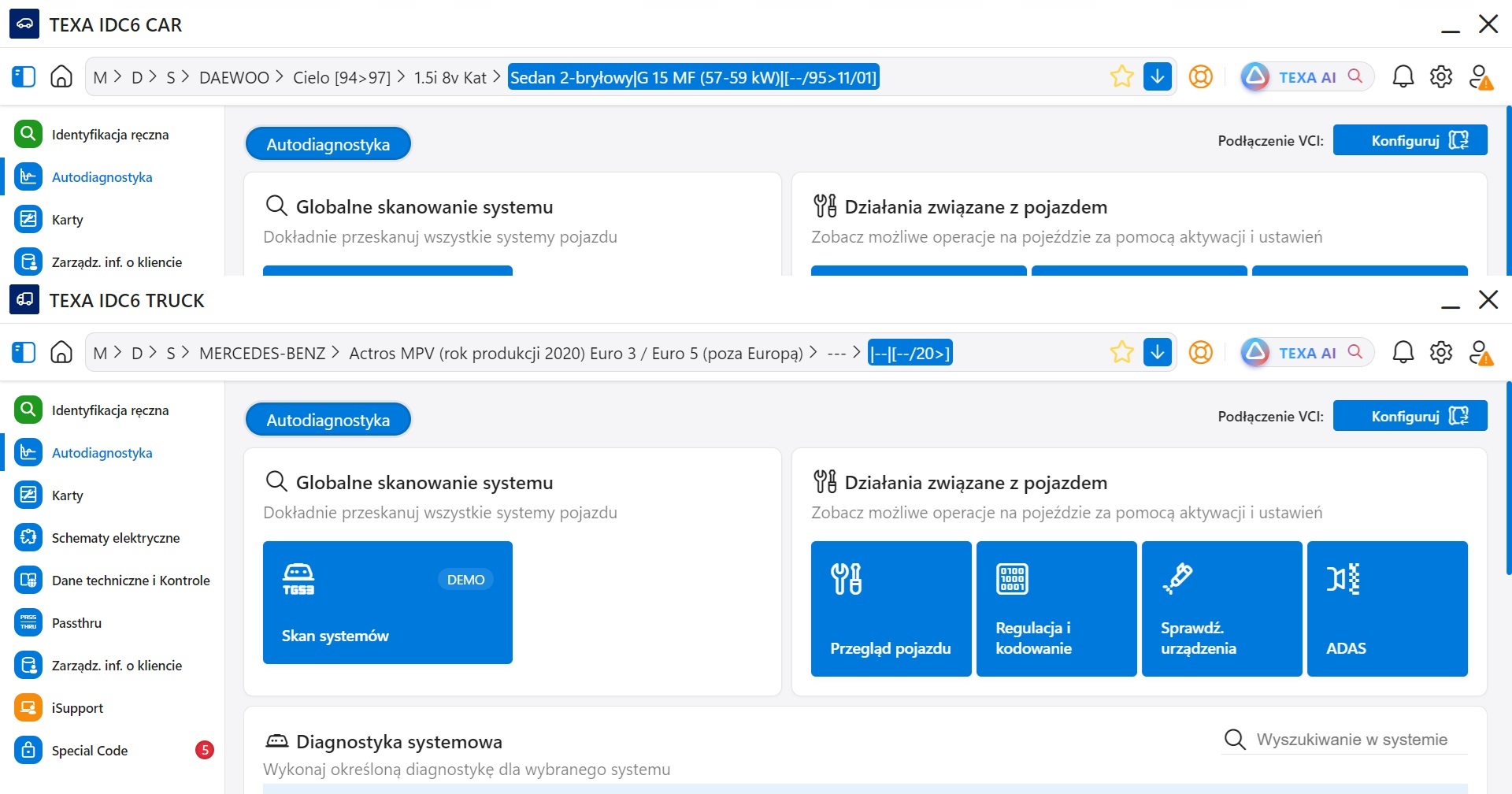Start Skan systemów tile
1512x794 pixels.
coord(387,603)
